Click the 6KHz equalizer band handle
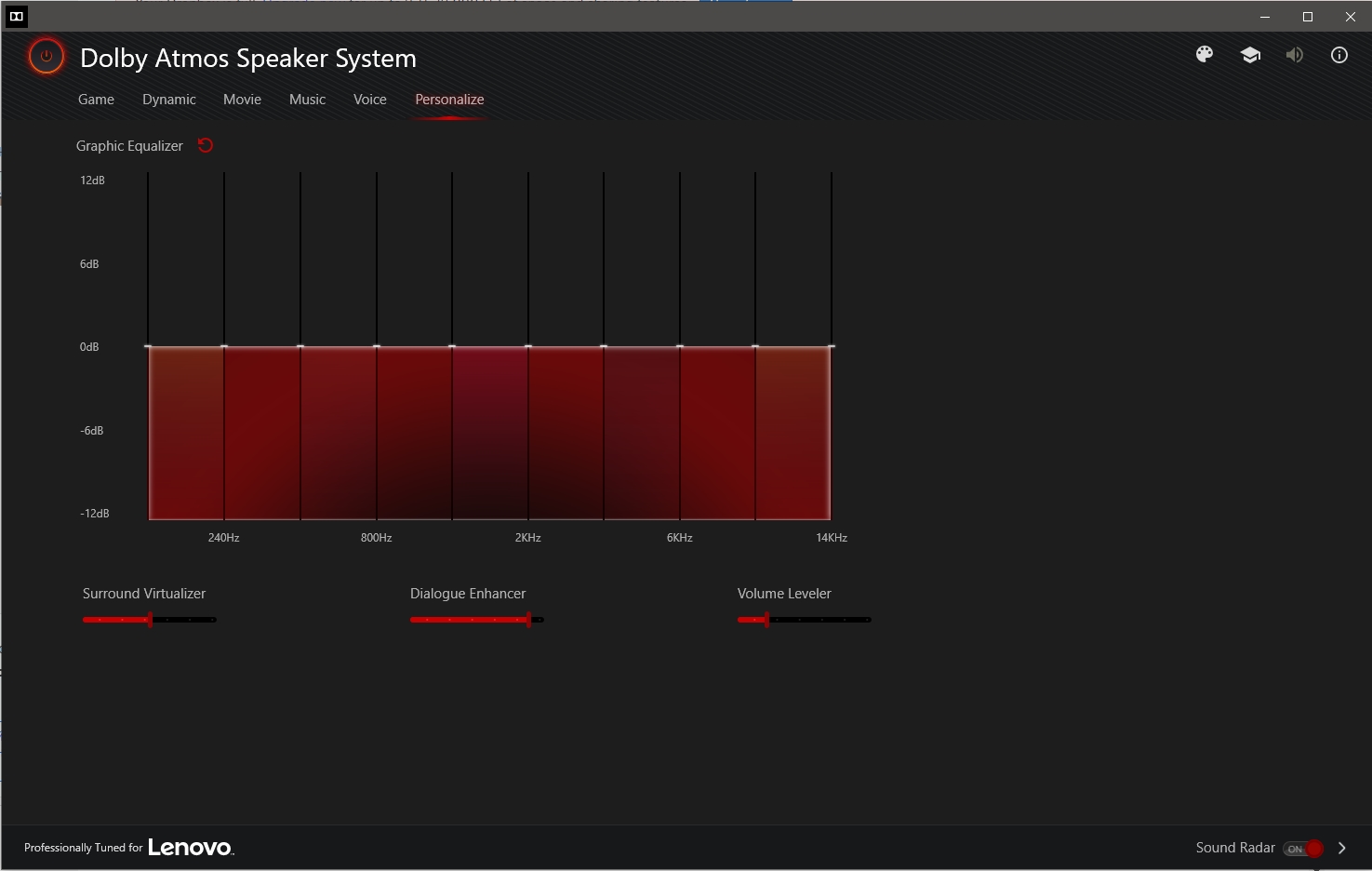1372x871 pixels. coord(680,347)
